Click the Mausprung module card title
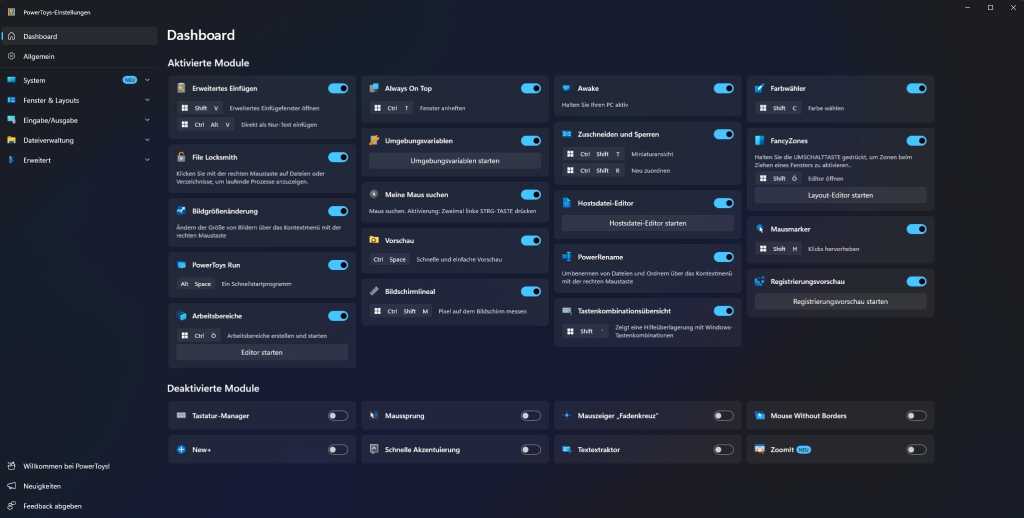This screenshot has width=1024, height=518. coord(404,415)
